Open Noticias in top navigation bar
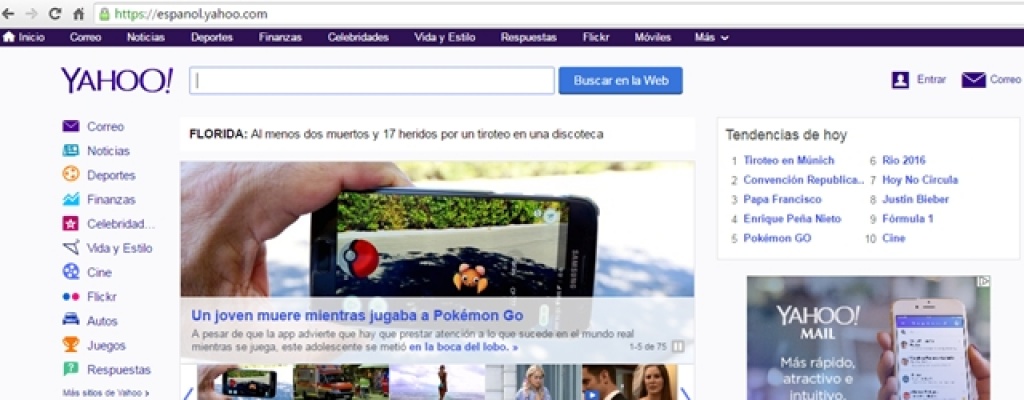 coord(146,37)
